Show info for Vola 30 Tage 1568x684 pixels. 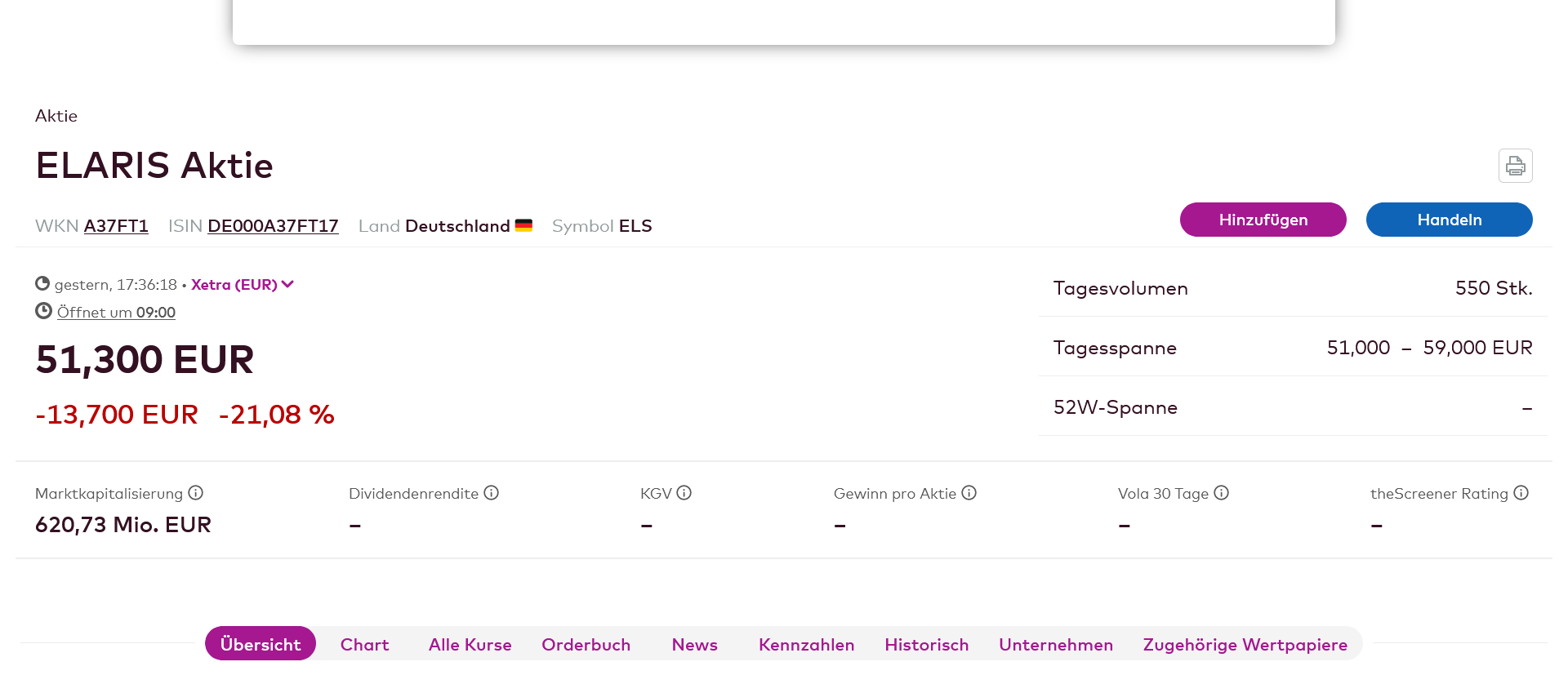[1221, 493]
